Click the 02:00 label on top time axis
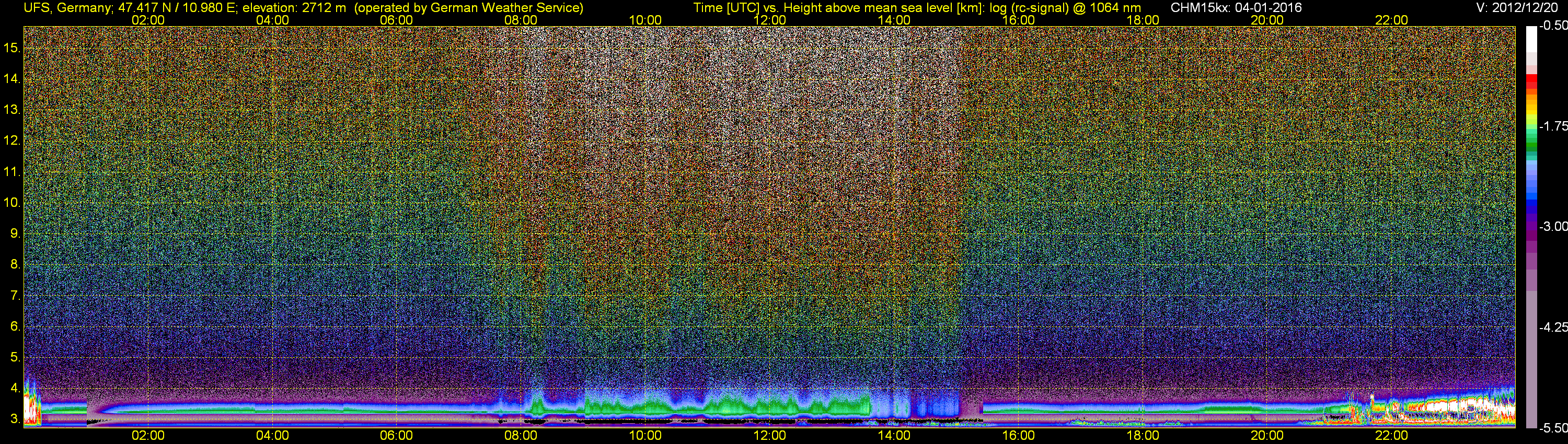The width and height of the screenshot is (1568, 444). tap(148, 19)
